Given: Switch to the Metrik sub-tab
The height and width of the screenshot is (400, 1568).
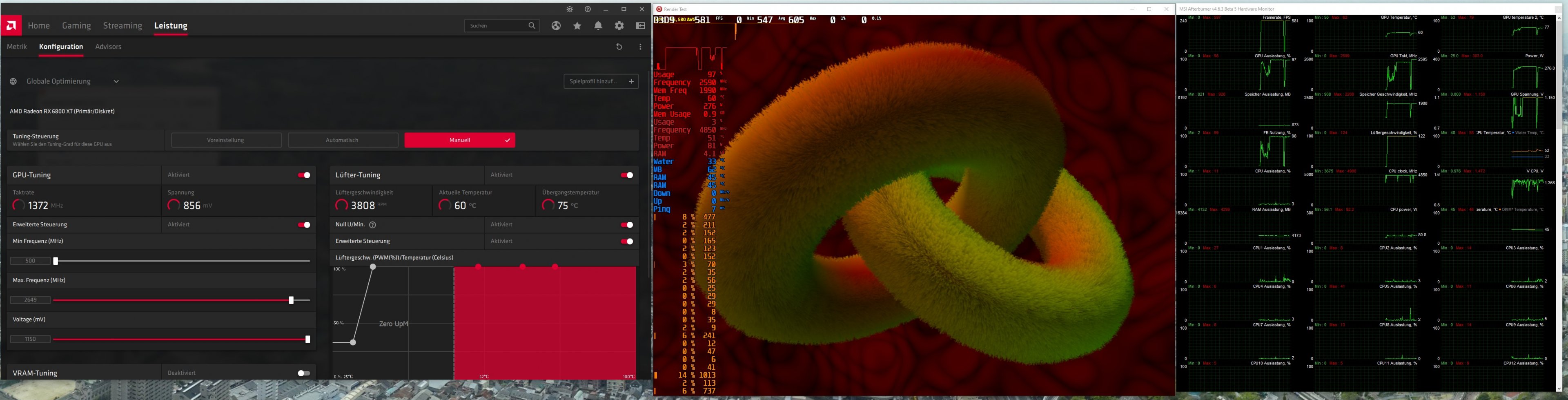Looking at the screenshot, I should 17,47.
